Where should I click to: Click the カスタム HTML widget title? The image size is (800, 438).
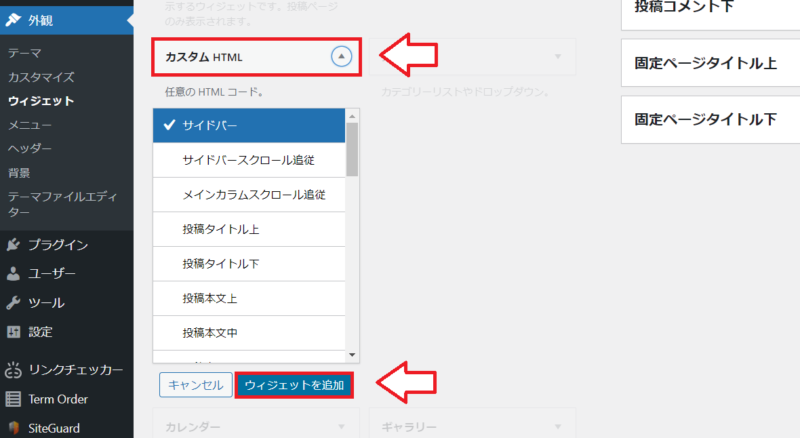tap(204, 57)
